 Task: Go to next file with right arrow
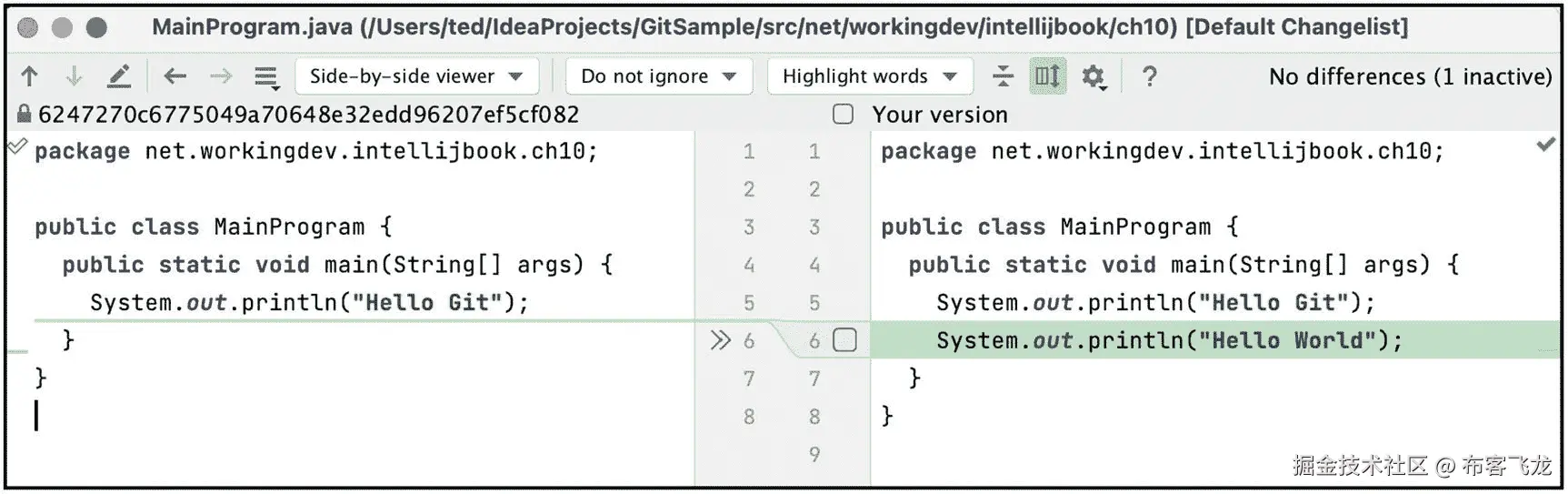tap(221, 76)
